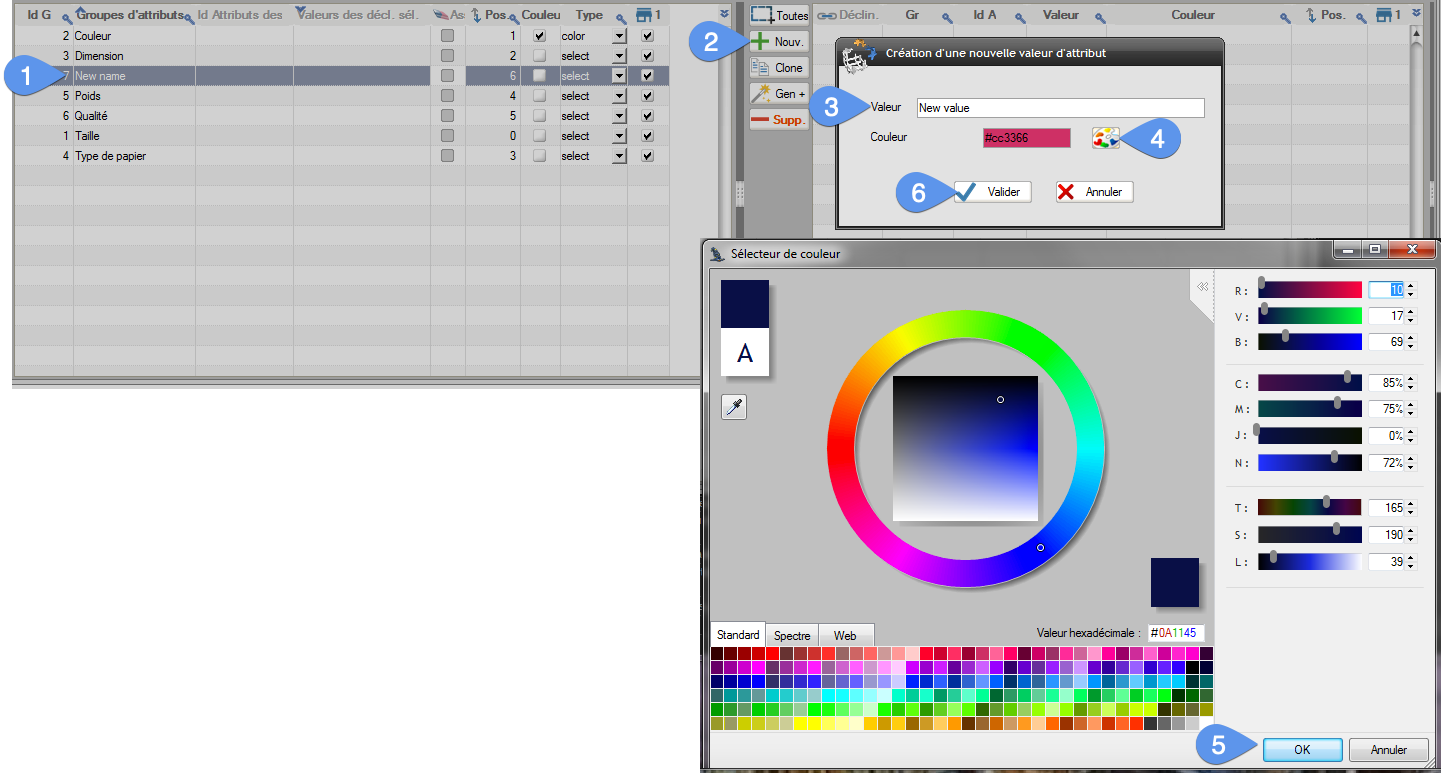Screen dimensions: 1441x773
Task: Expand the attribute groups grid column chevron
Action: point(724,13)
